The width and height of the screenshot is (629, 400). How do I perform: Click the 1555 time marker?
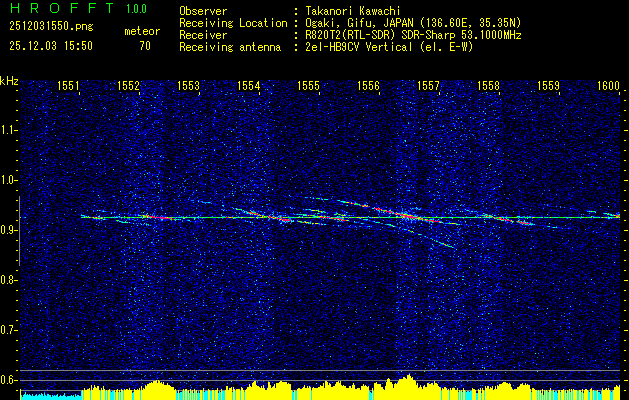(x=308, y=87)
